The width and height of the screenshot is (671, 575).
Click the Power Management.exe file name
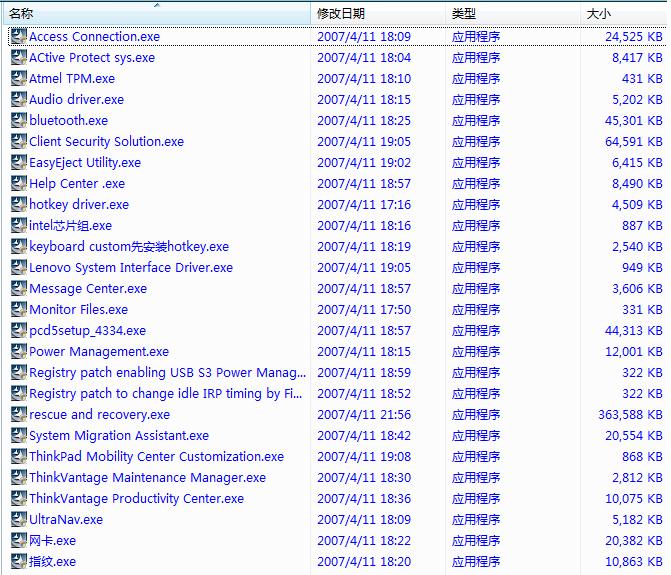[x=99, y=352]
